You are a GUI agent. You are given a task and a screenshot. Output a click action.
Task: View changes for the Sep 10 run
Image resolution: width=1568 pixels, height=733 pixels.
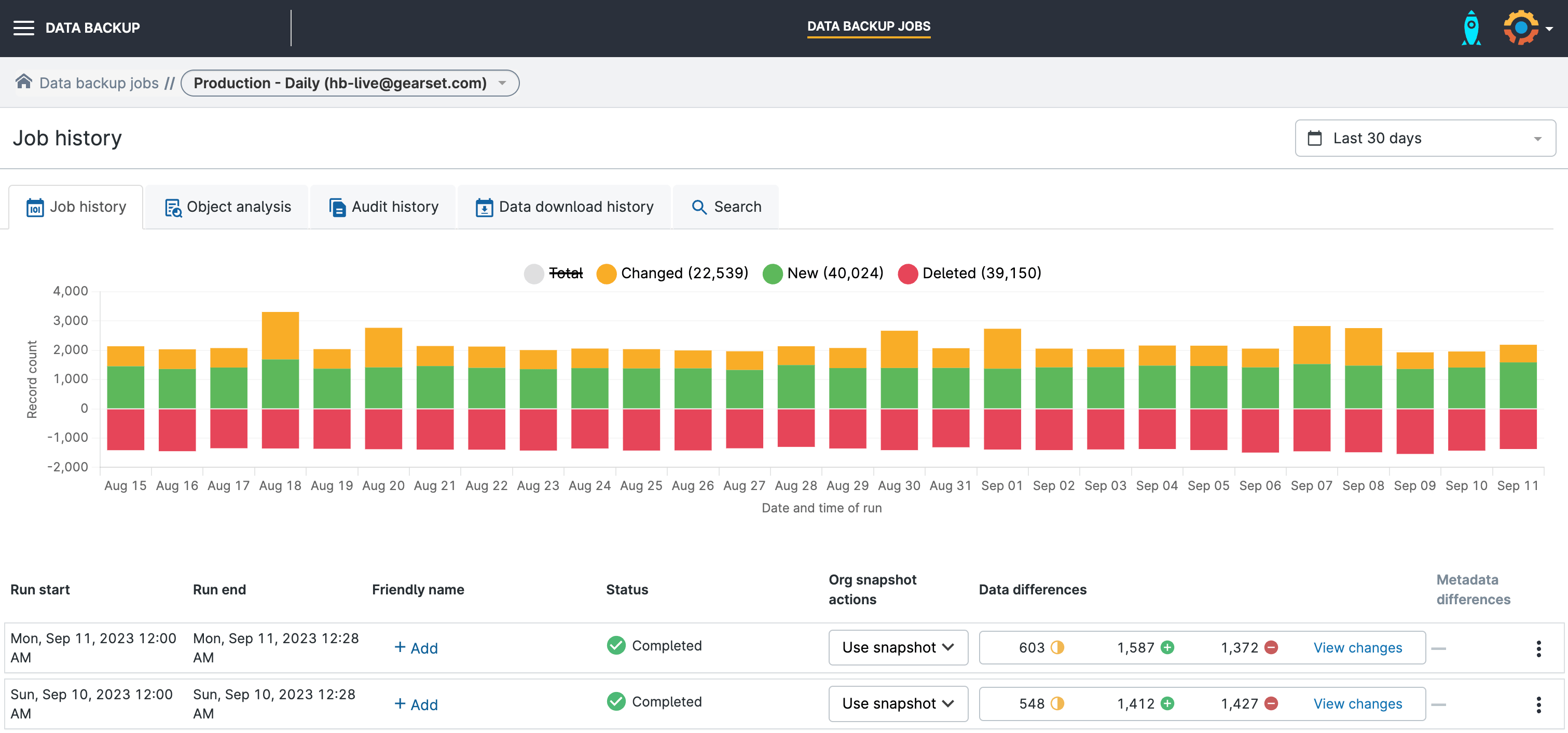coord(1357,704)
